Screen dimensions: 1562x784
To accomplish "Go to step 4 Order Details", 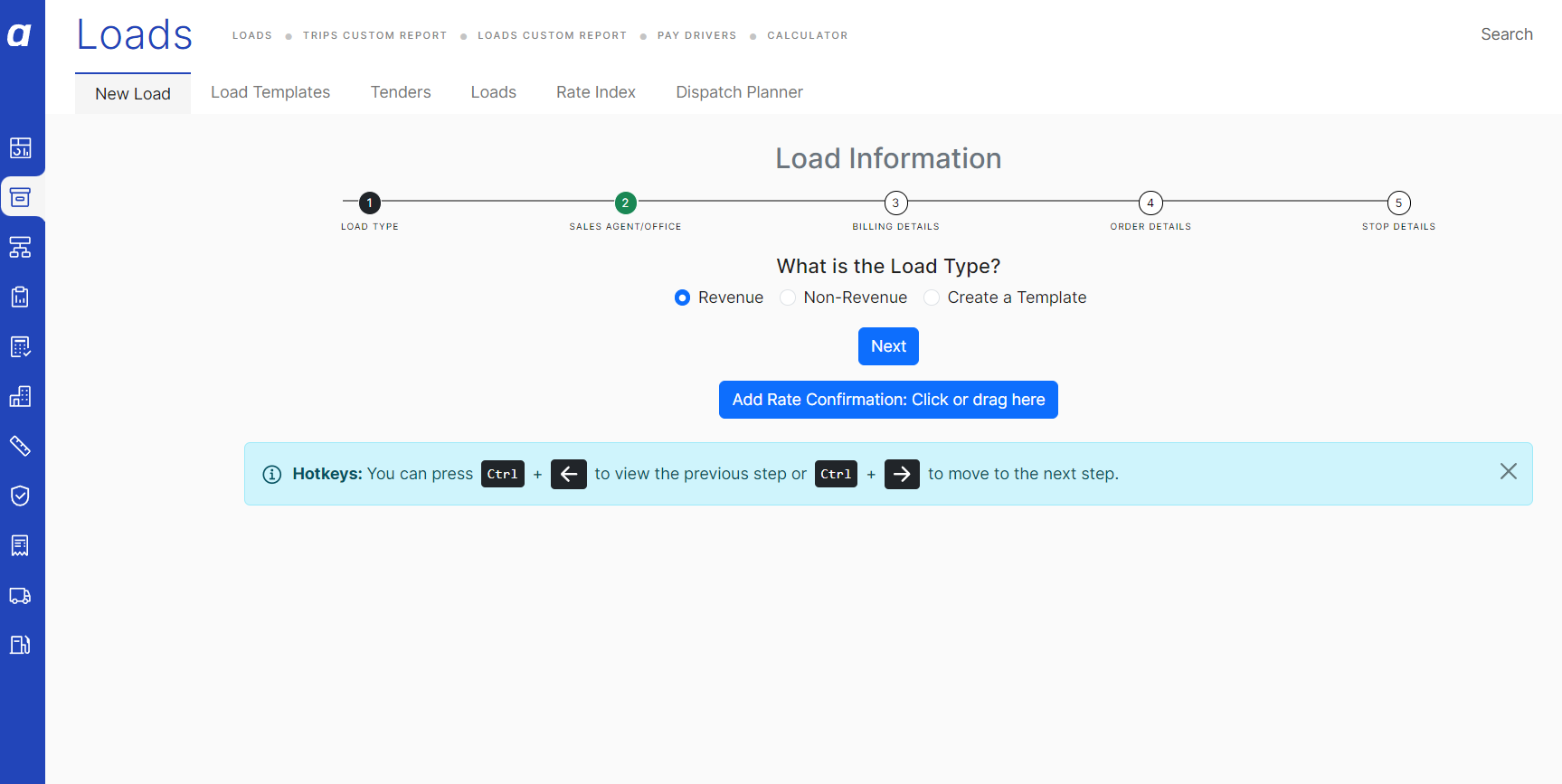I will coord(1150,203).
